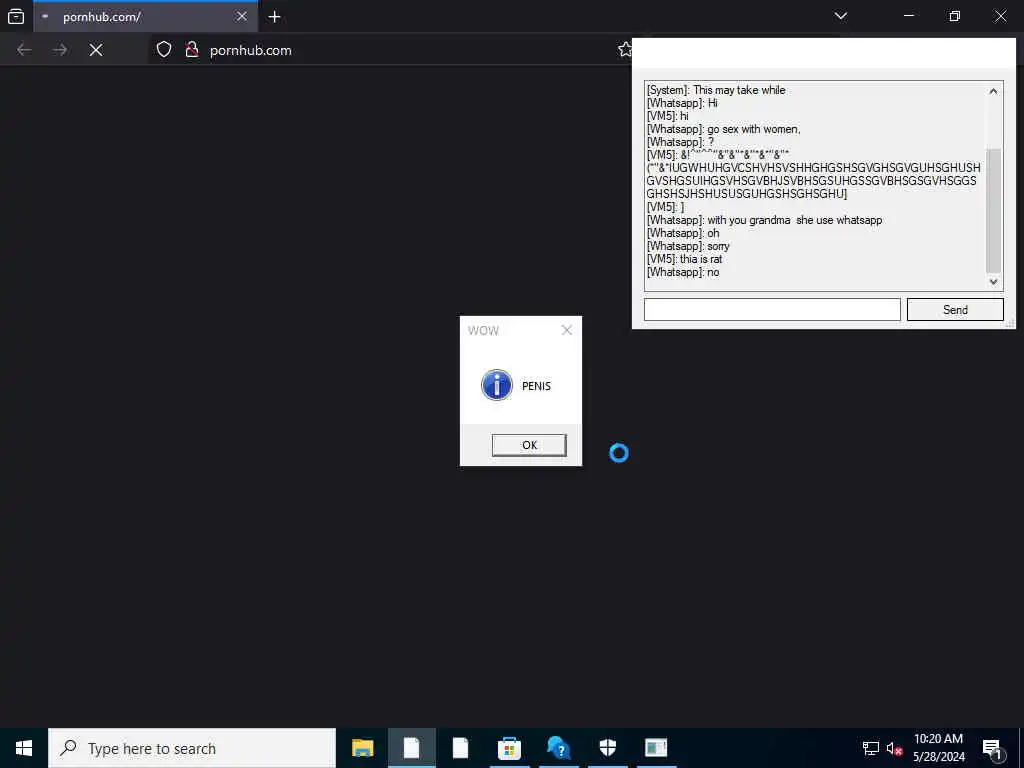This screenshot has height=768, width=1024.
Task: Open the Get Help chat taskbar icon
Action: pyautogui.click(x=558, y=748)
